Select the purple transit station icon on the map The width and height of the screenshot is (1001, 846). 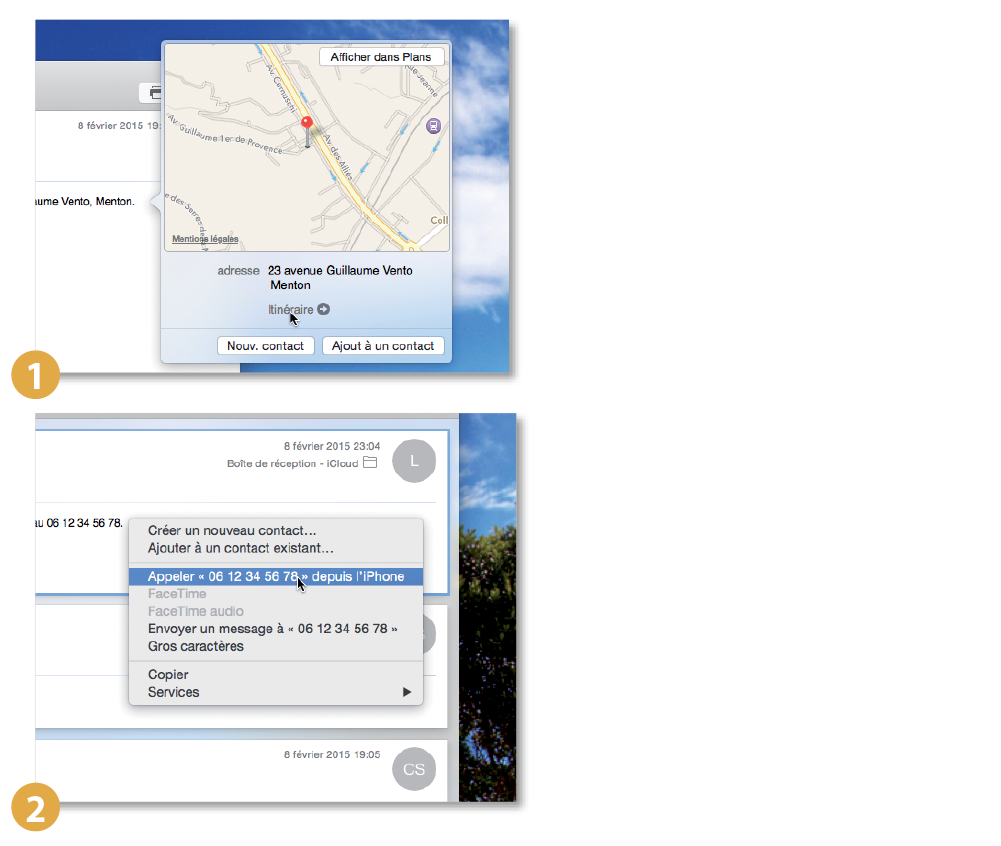tap(433, 126)
